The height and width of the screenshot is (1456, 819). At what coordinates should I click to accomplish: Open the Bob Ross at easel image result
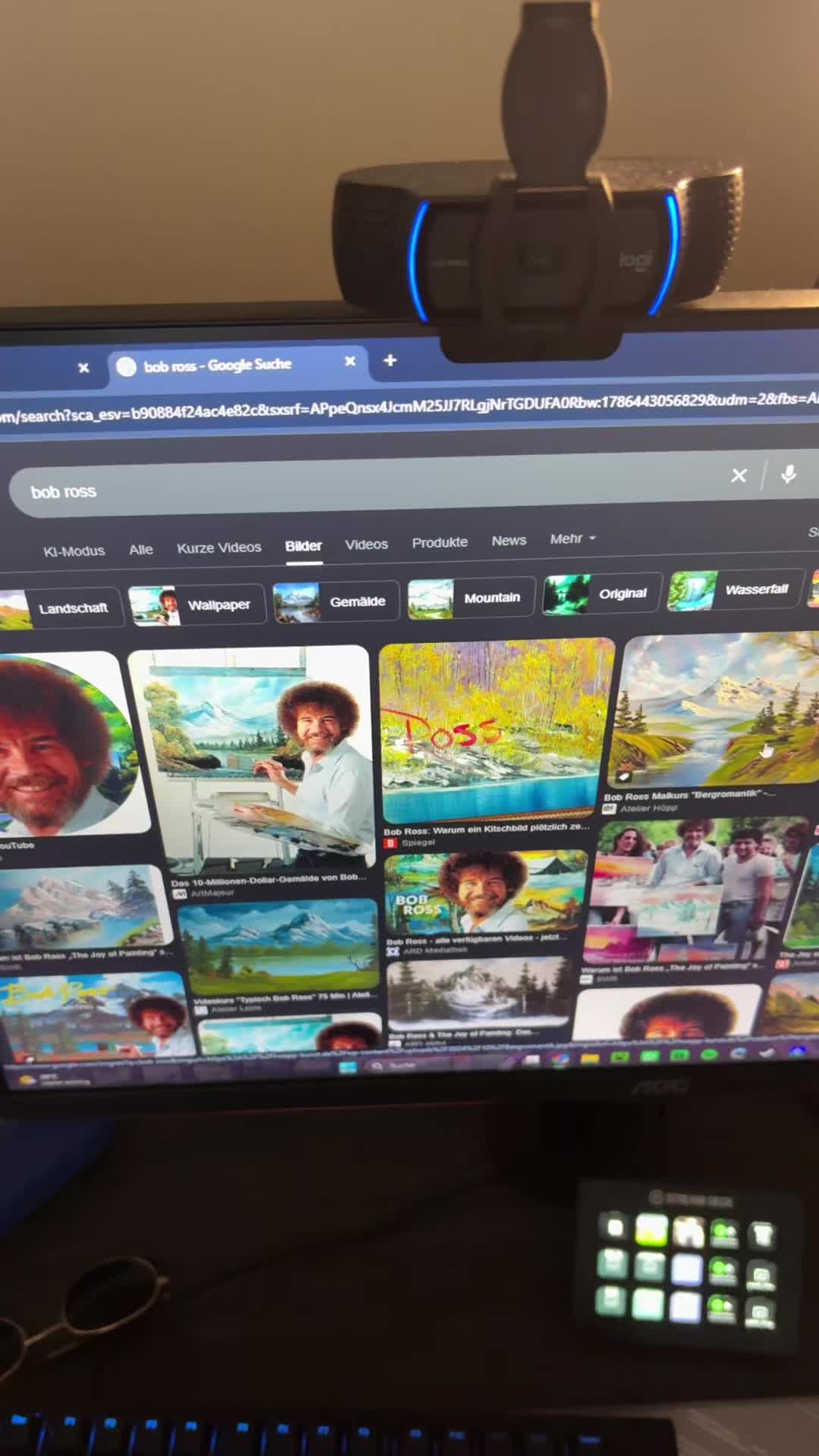tap(253, 758)
